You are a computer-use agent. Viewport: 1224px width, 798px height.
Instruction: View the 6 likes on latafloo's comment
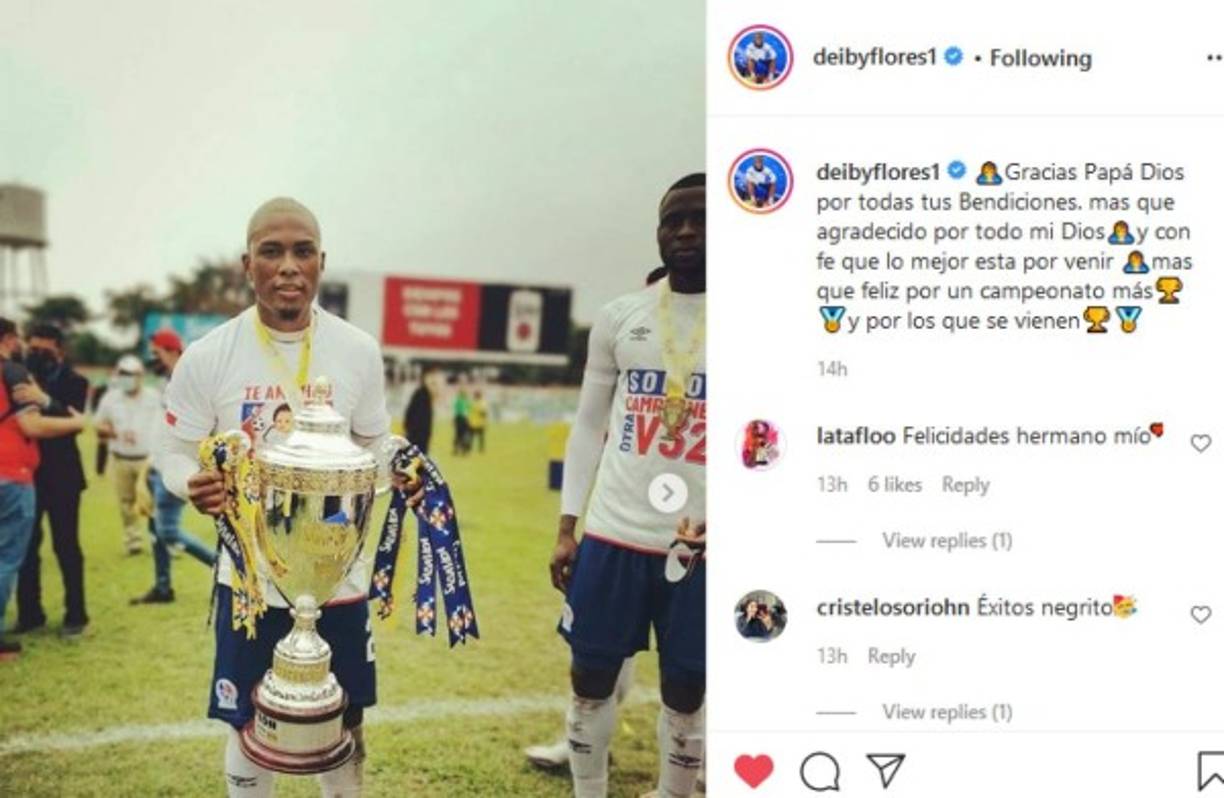894,485
